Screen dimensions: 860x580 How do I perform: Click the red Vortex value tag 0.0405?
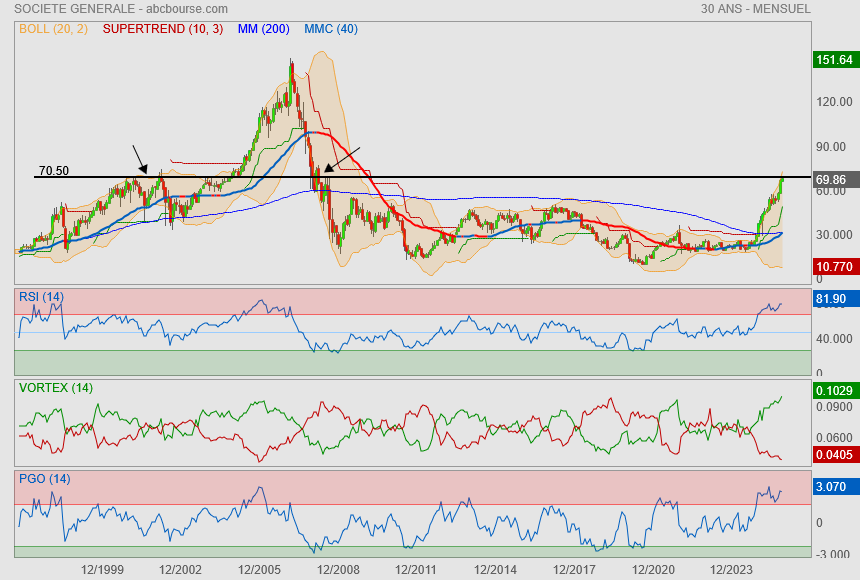832,455
